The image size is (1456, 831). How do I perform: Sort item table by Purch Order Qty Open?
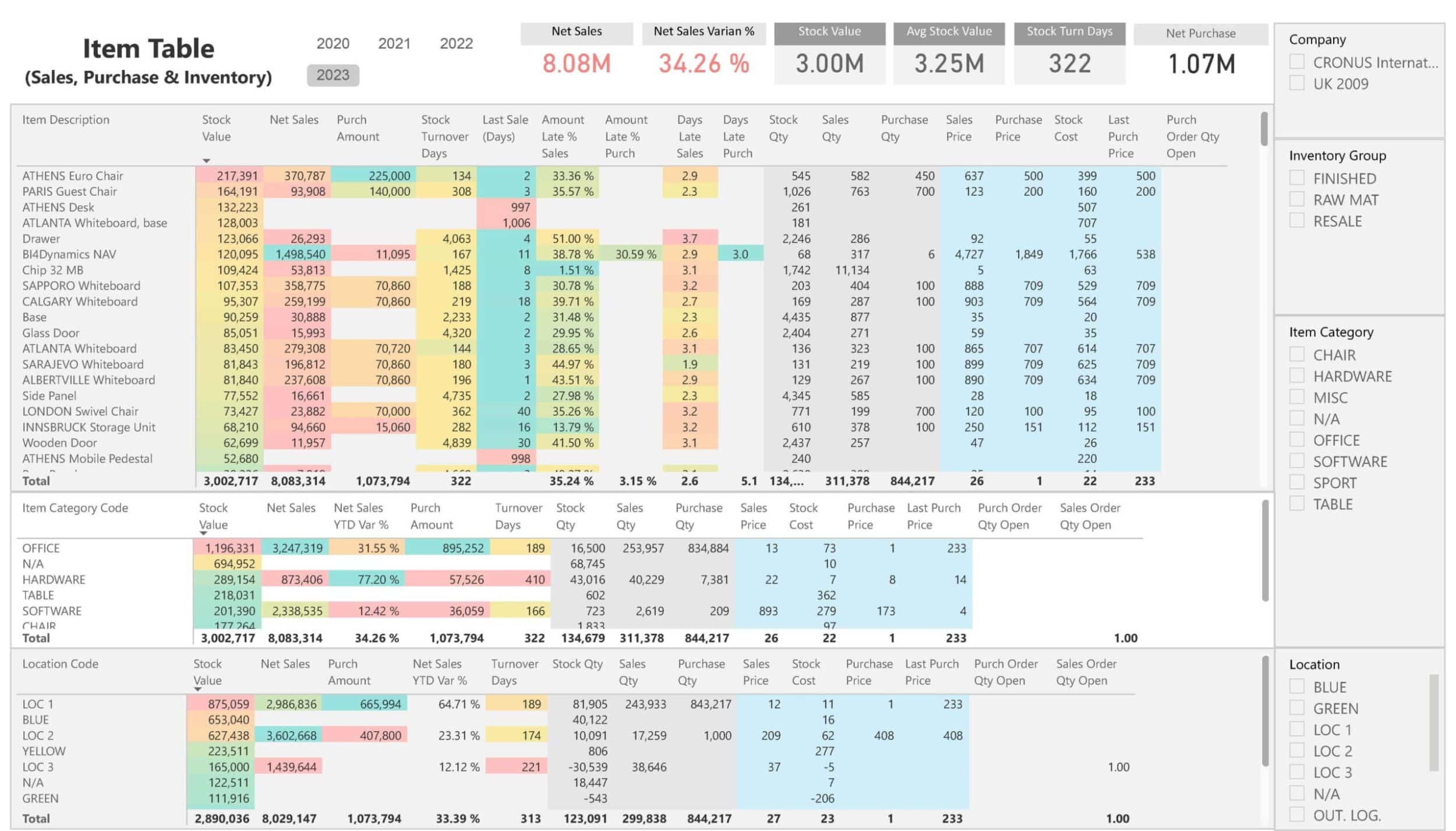coord(1192,136)
